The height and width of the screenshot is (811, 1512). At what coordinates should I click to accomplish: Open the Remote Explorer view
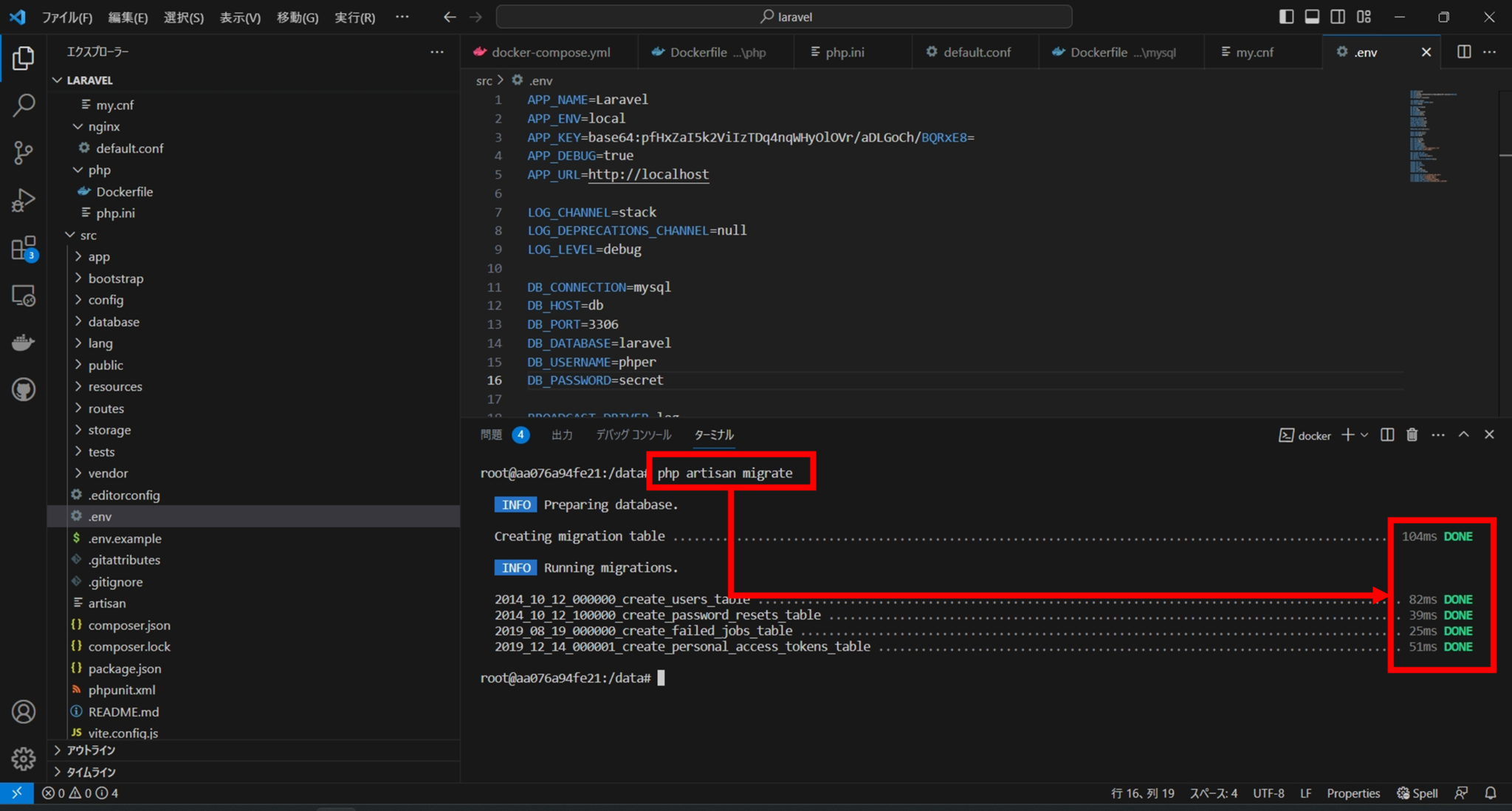coord(23,295)
